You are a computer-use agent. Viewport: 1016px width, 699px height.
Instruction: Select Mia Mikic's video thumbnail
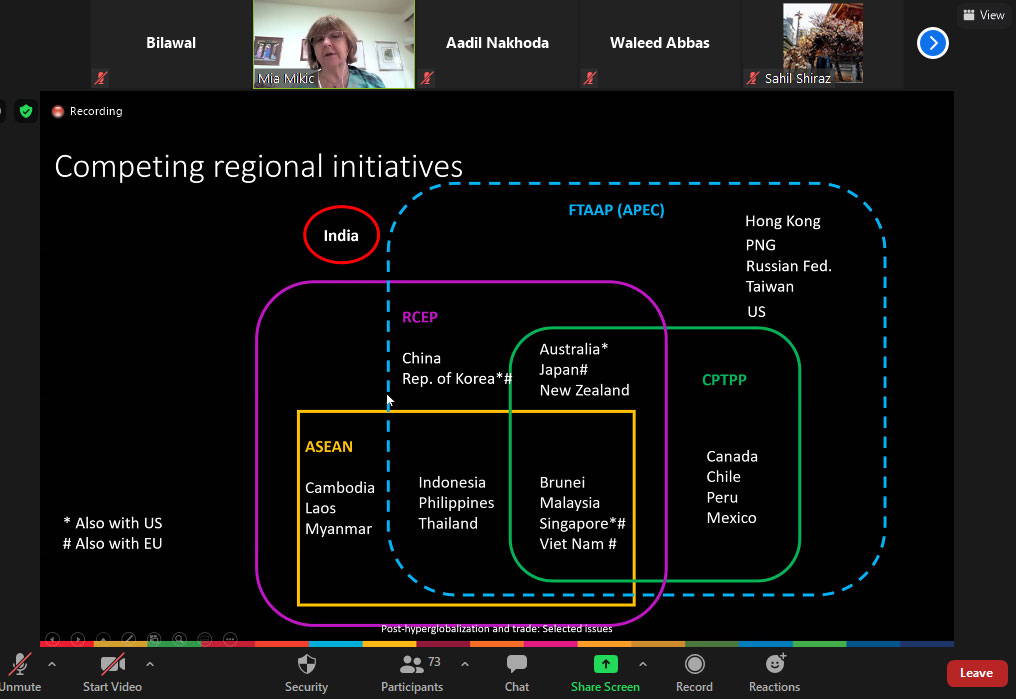334,44
